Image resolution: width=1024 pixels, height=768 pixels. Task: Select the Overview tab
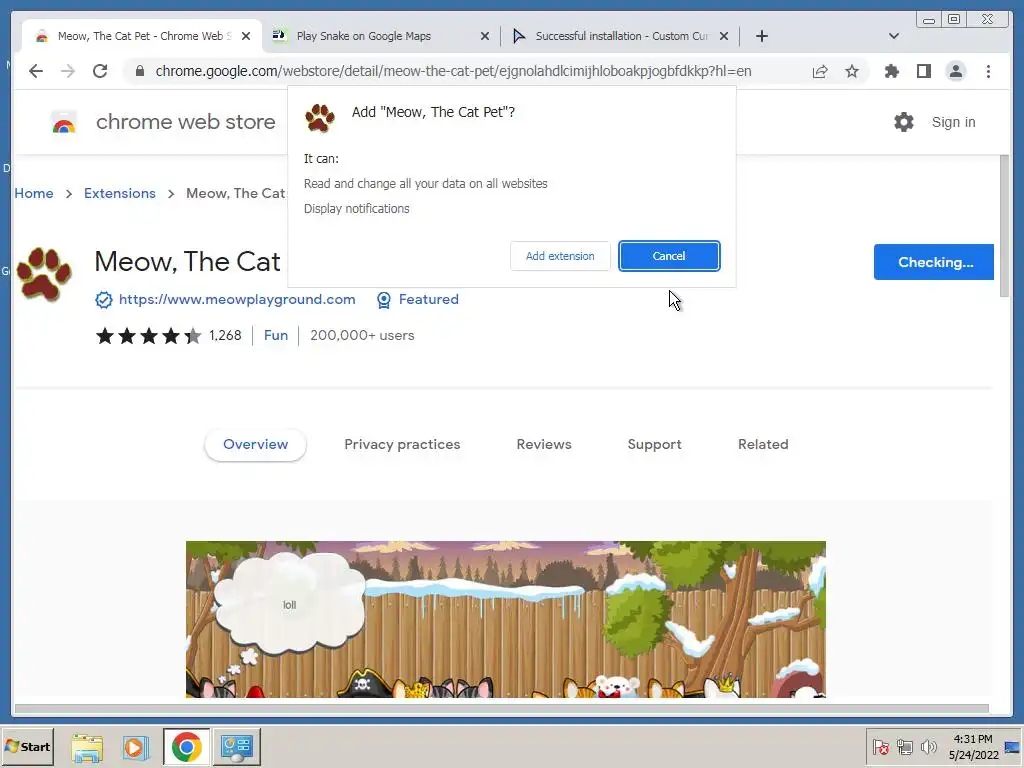pyautogui.click(x=255, y=445)
